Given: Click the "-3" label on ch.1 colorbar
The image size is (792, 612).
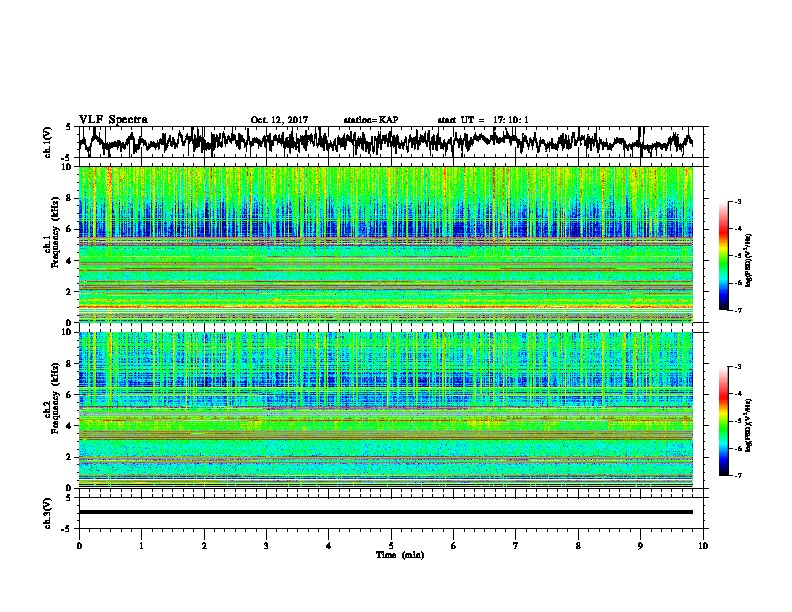Looking at the screenshot, I should pyautogui.click(x=738, y=201).
